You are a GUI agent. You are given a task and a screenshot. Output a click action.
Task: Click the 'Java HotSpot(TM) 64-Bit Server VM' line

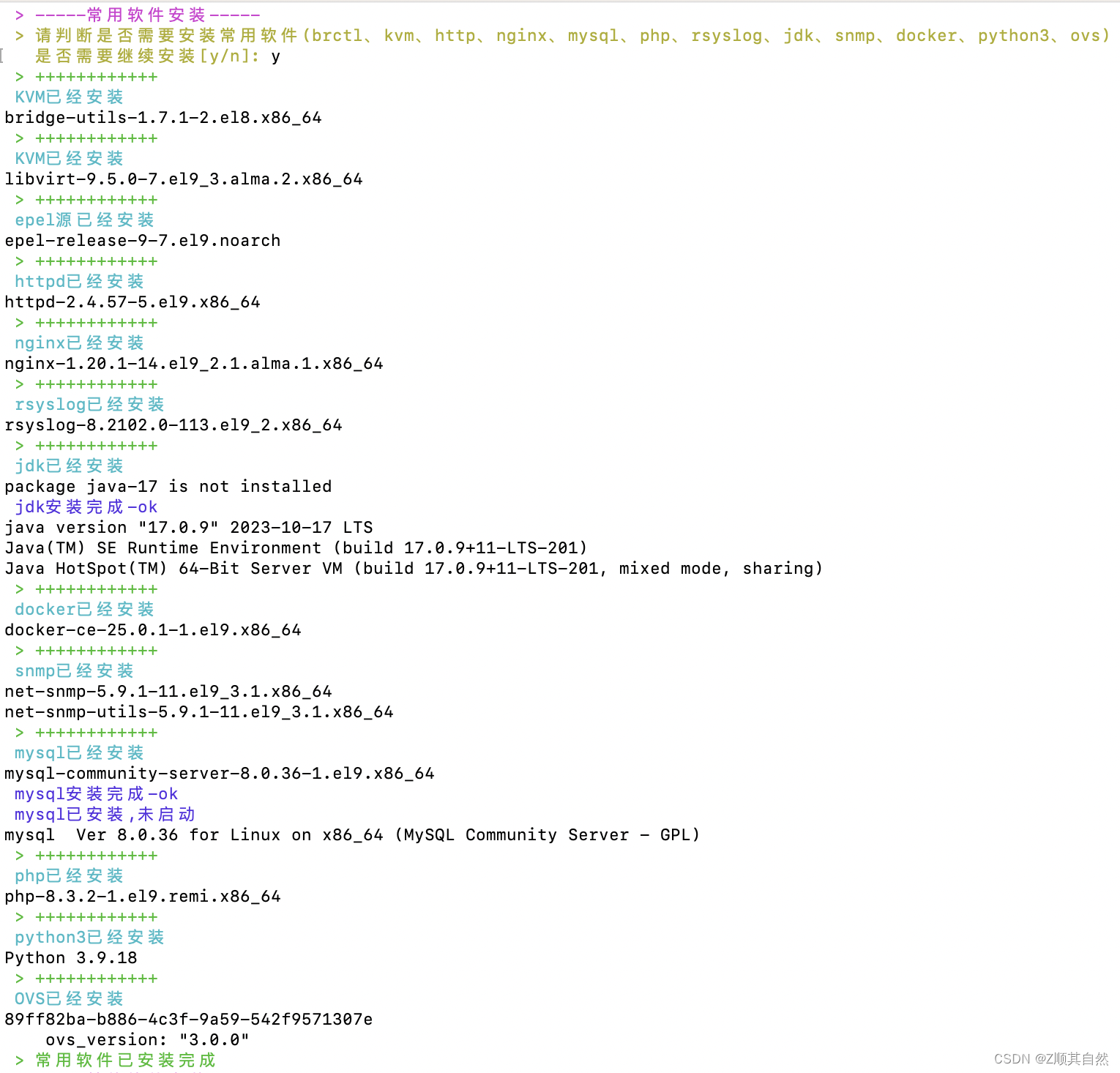click(x=414, y=569)
